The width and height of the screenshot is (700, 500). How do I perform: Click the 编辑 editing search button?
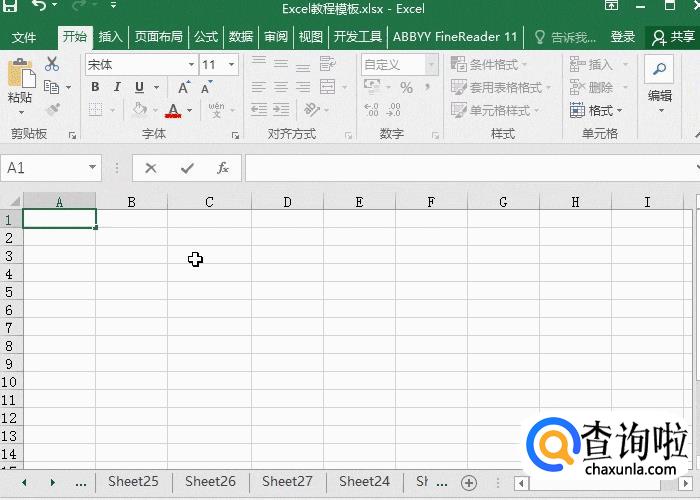(659, 85)
